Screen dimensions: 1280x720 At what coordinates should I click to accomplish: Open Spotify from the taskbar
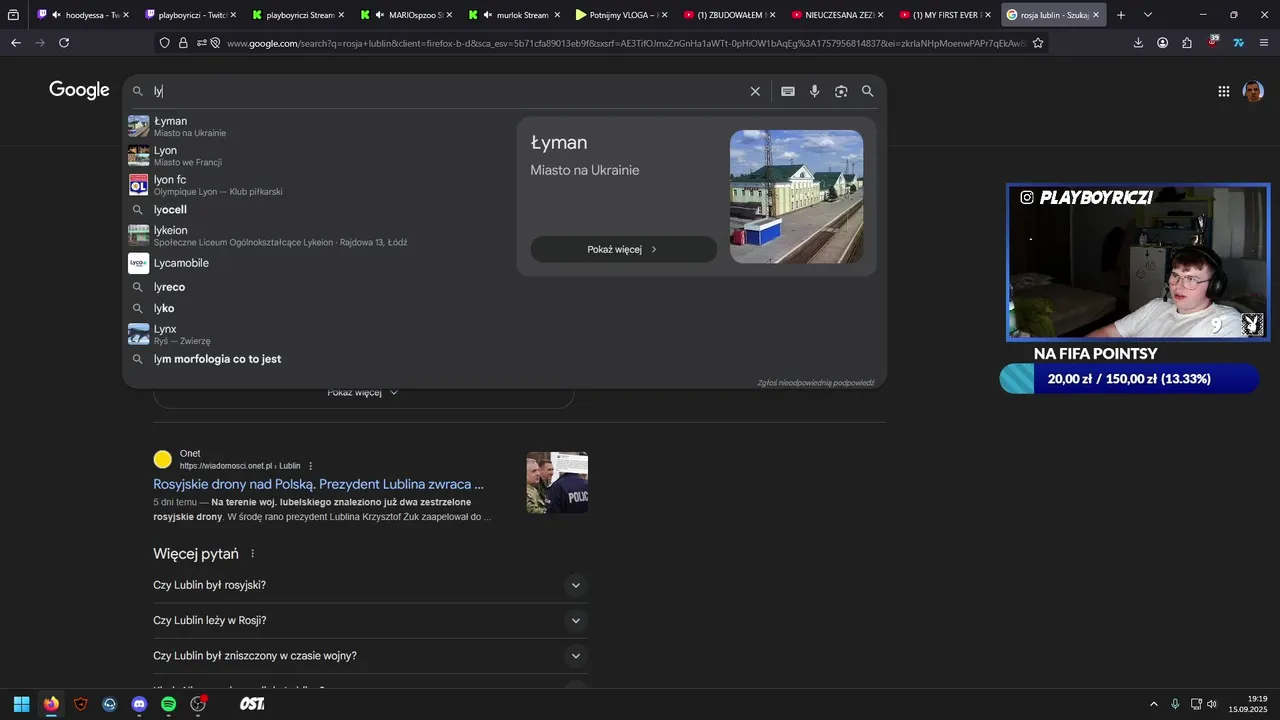tap(168, 704)
